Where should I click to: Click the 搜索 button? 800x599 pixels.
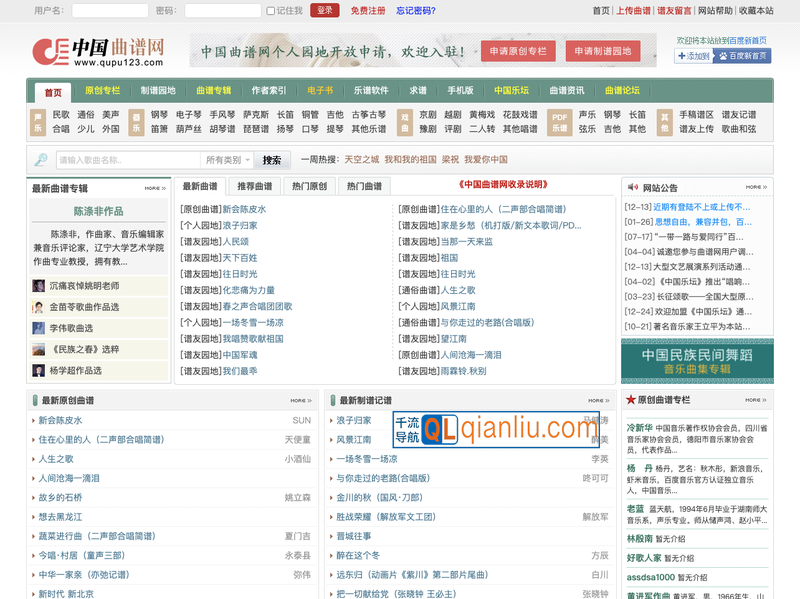pyautogui.click(x=272, y=160)
